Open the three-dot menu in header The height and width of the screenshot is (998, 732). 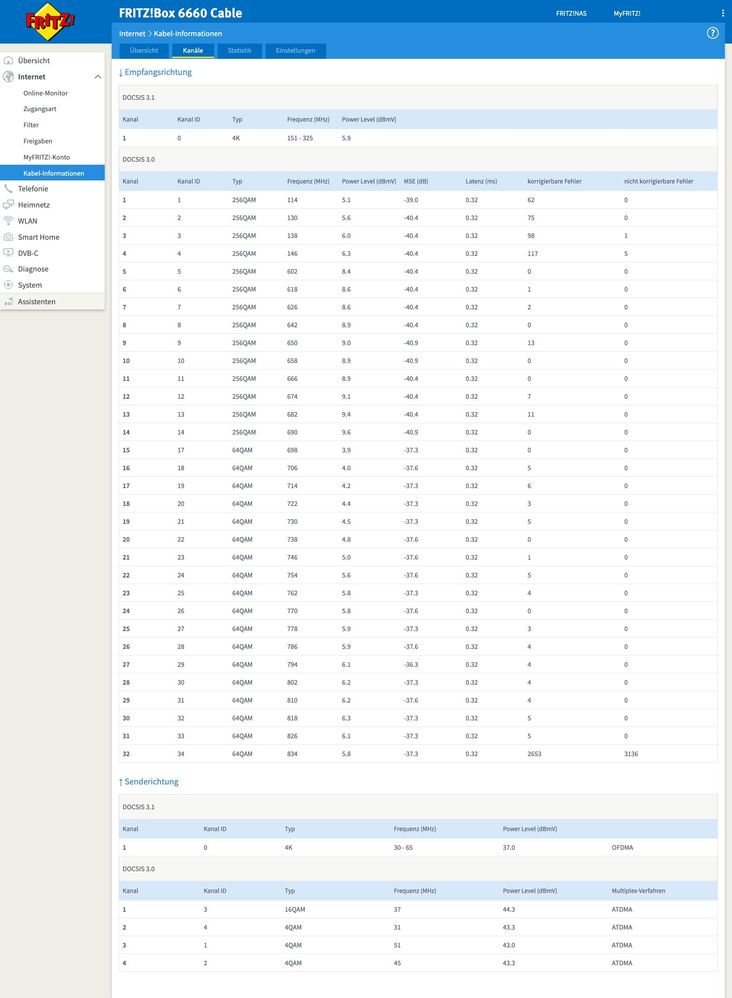(x=722, y=13)
